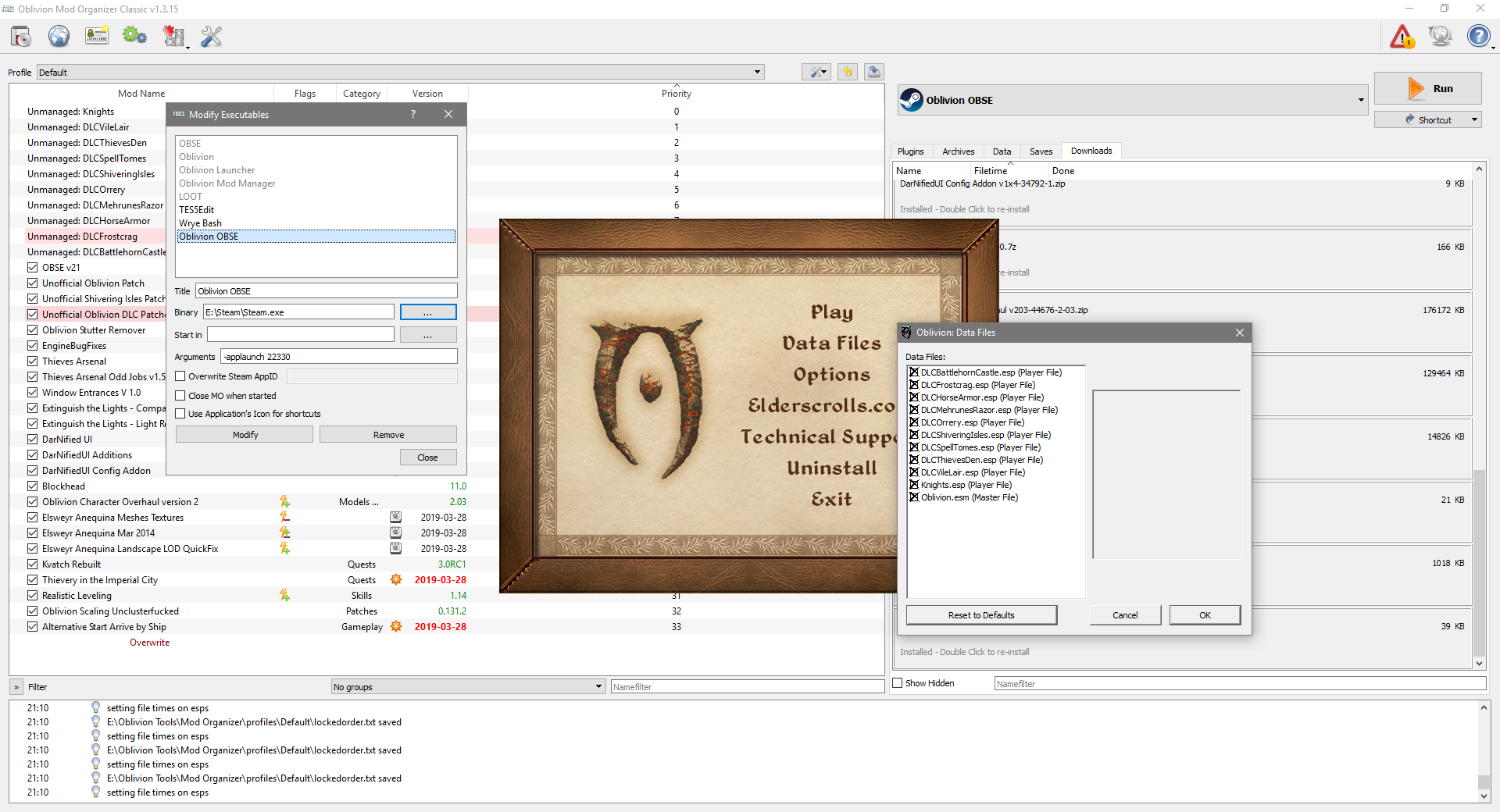The width and height of the screenshot is (1500, 812).
Task: Uncheck DLCFrostcrag.esp in Data Files
Action: click(x=913, y=385)
